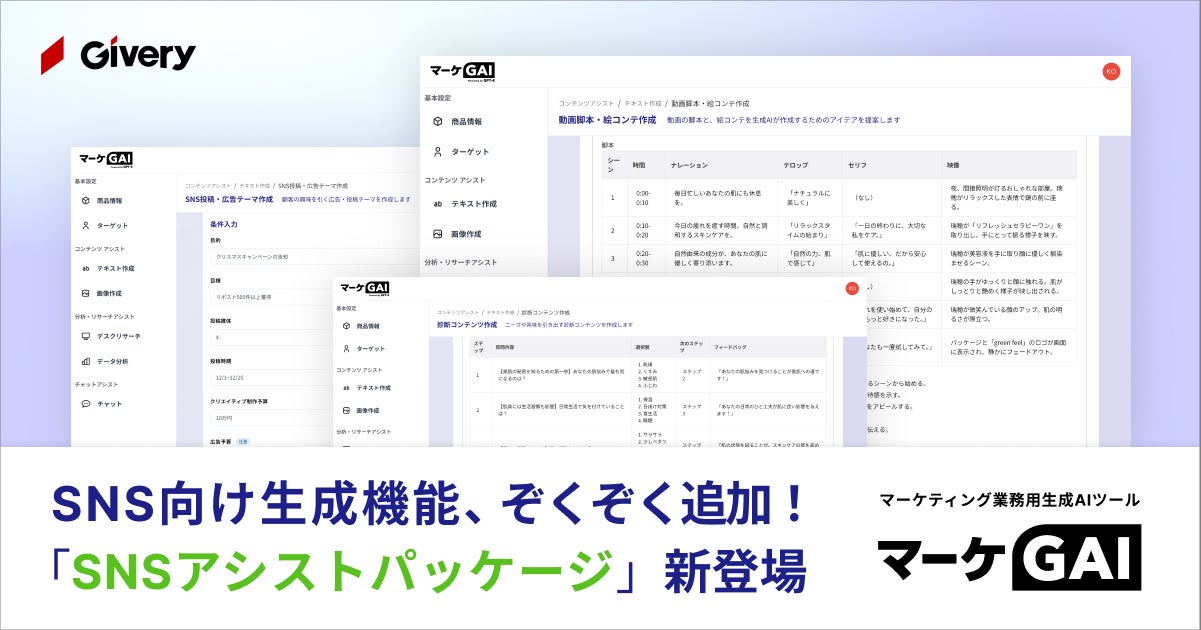Screen dimensions: 1201x630
Task: Click マーケGAI logo in 動画脚本 window
Action: tap(463, 71)
